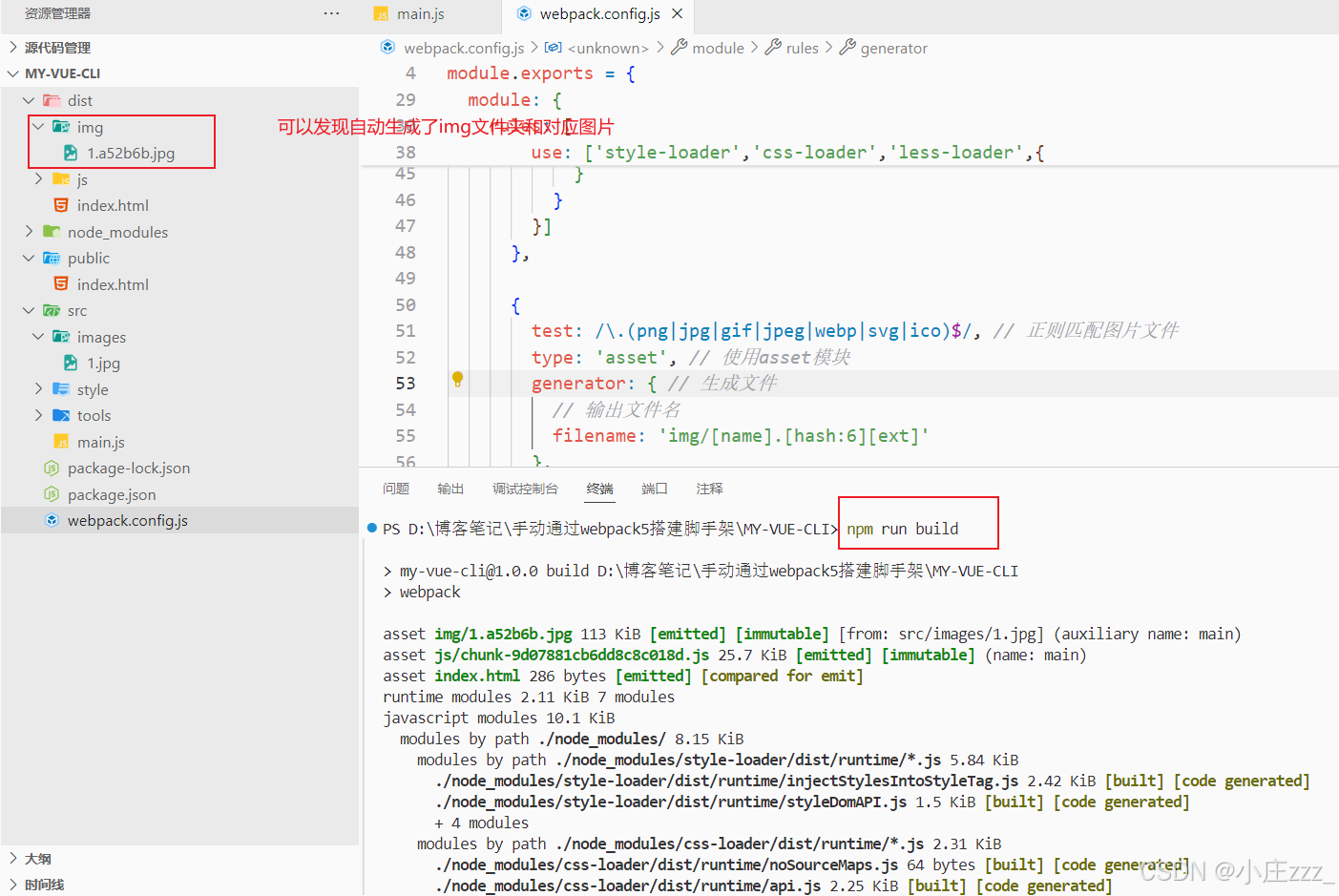Click the public folder icon
The image size is (1339, 896).
coord(52,258)
